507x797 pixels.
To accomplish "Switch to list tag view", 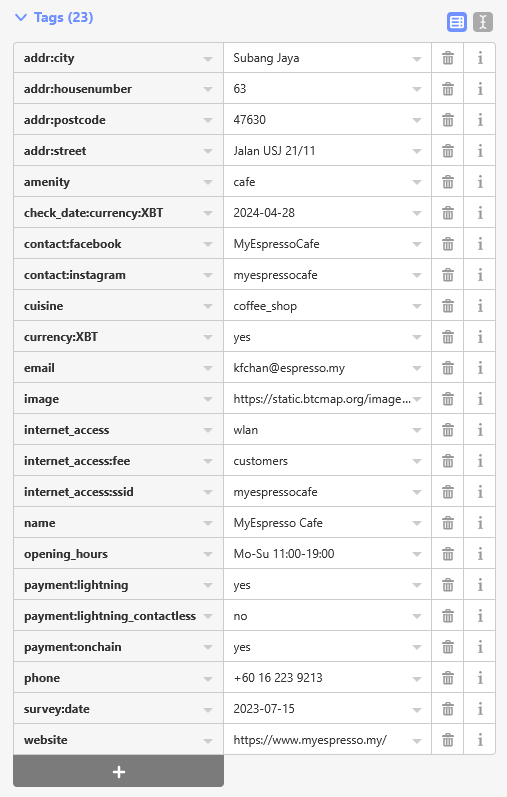I will (x=457, y=22).
